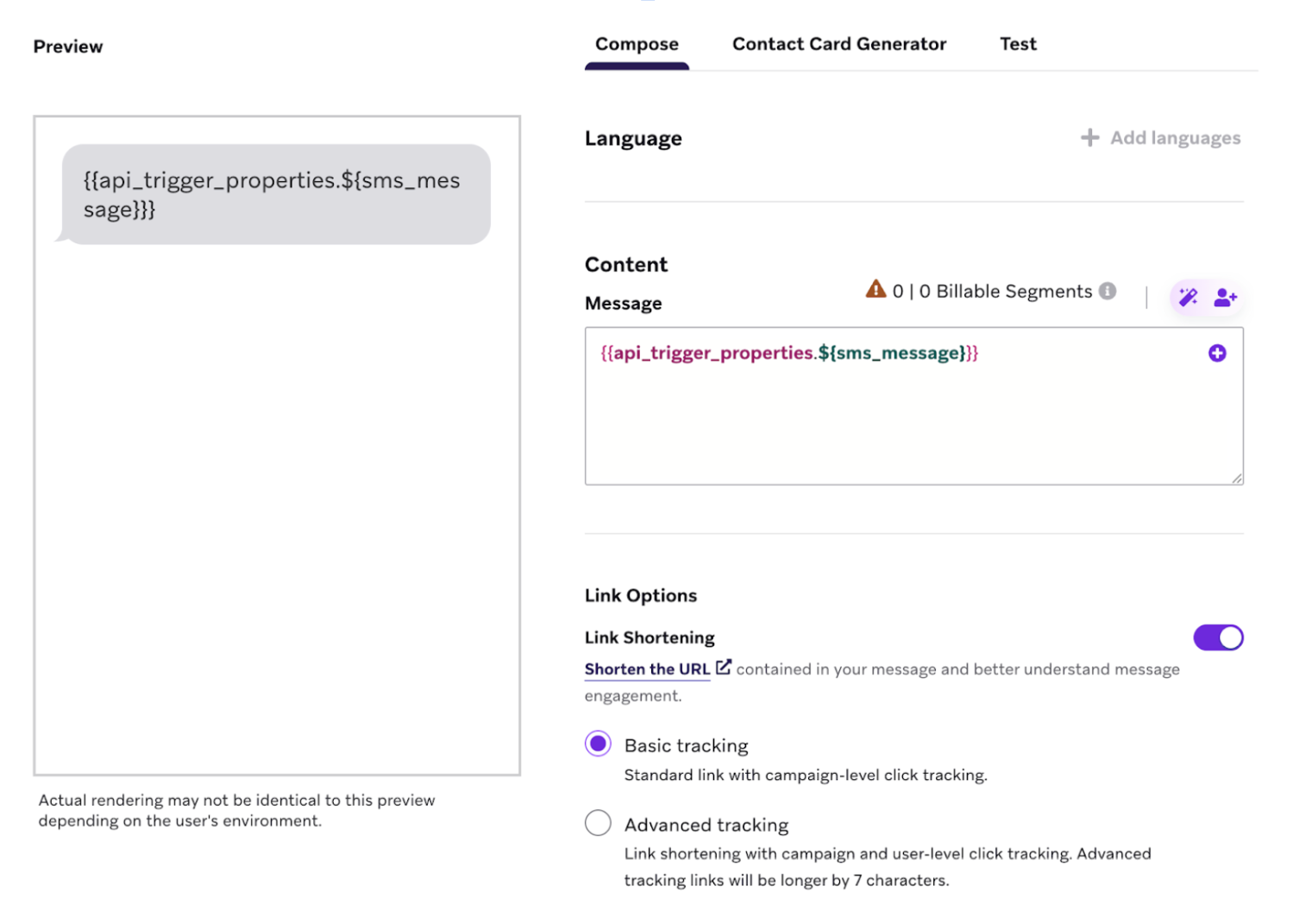Switch to the Contact Card Generator tab
This screenshot has height=924, width=1293.
(x=838, y=43)
